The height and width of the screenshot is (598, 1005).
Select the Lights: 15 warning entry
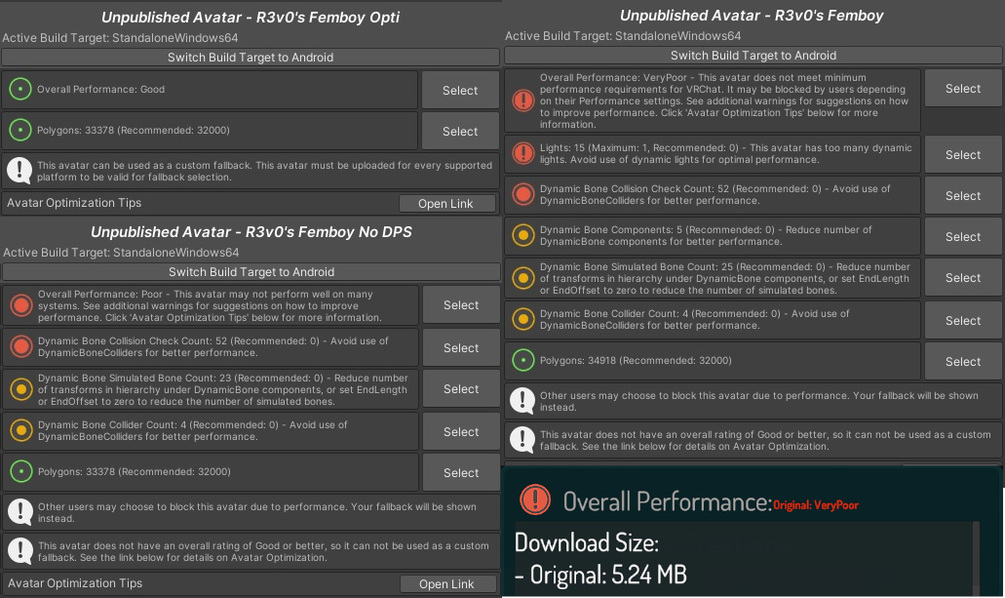[963, 154]
